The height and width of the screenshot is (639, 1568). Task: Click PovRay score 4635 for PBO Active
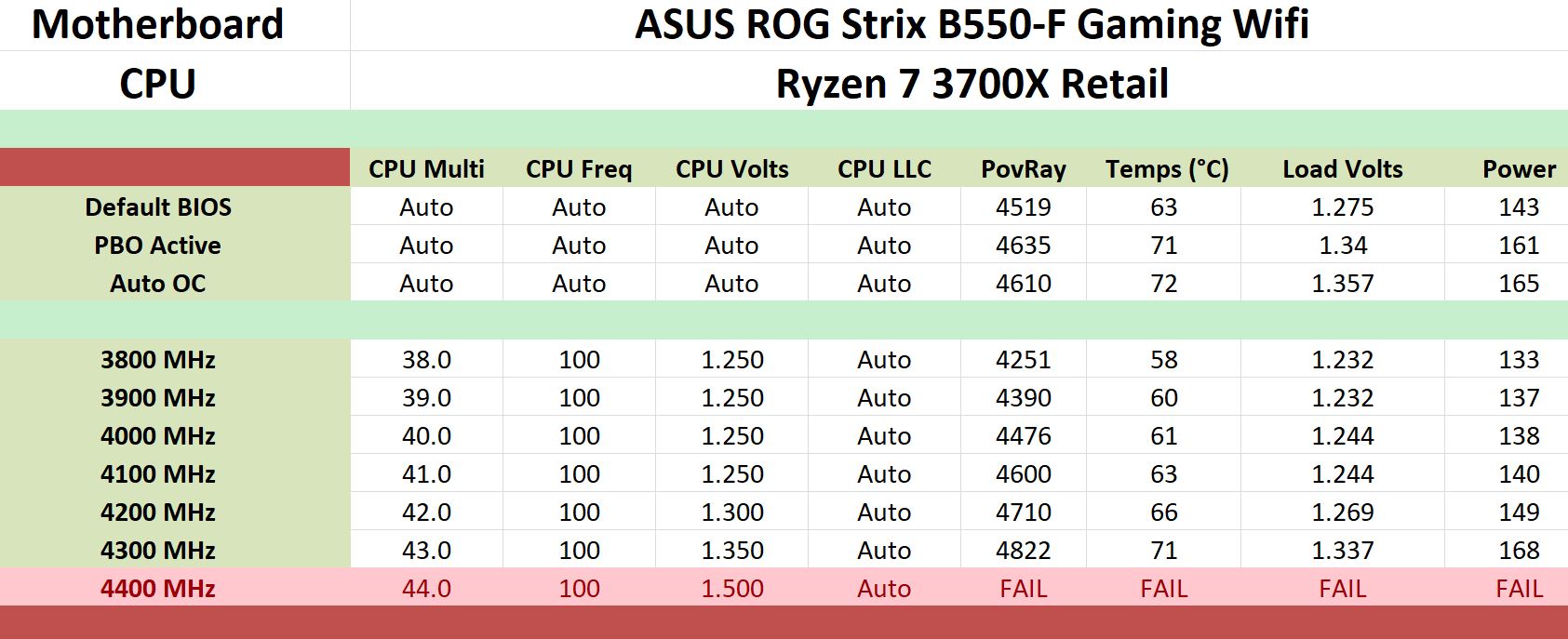(x=1024, y=246)
